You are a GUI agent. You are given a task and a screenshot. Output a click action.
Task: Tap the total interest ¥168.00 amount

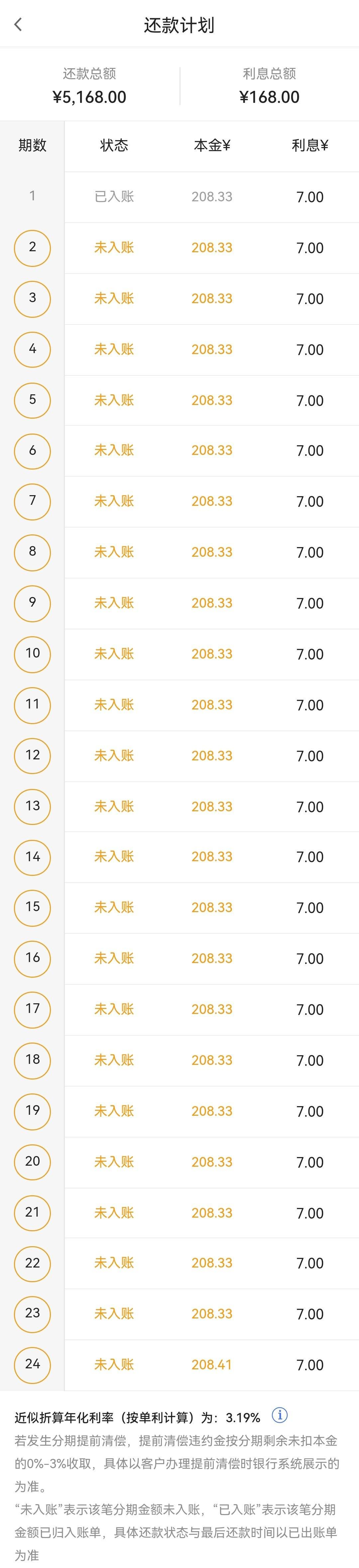click(269, 98)
